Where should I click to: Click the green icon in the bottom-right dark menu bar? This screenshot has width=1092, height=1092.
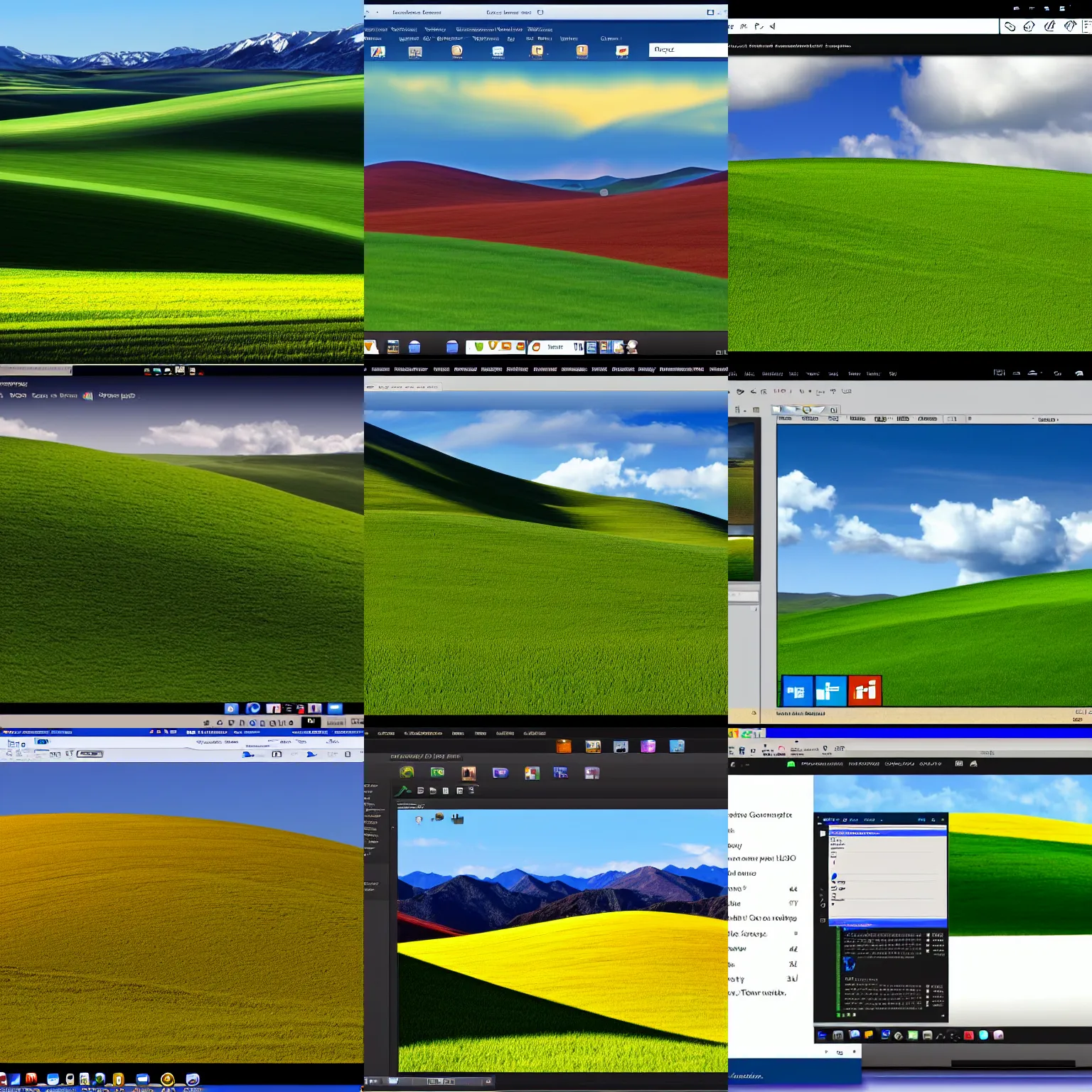point(791,764)
